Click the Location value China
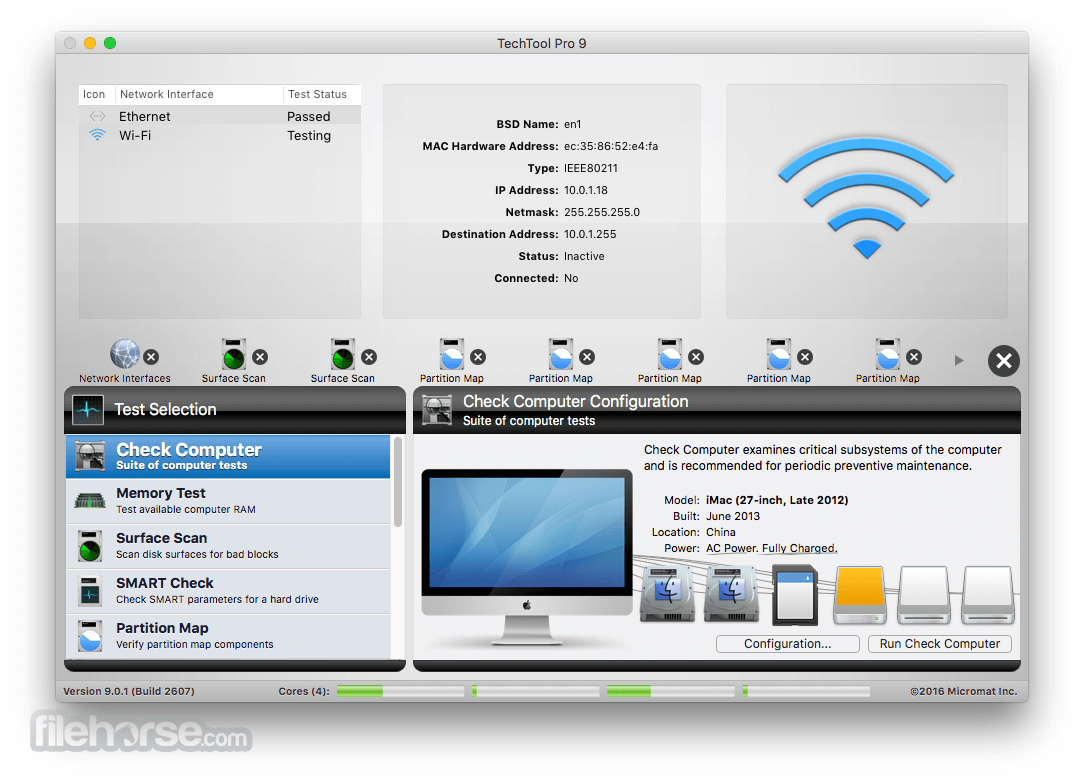Viewport: 1084px width, 782px height. tap(720, 532)
